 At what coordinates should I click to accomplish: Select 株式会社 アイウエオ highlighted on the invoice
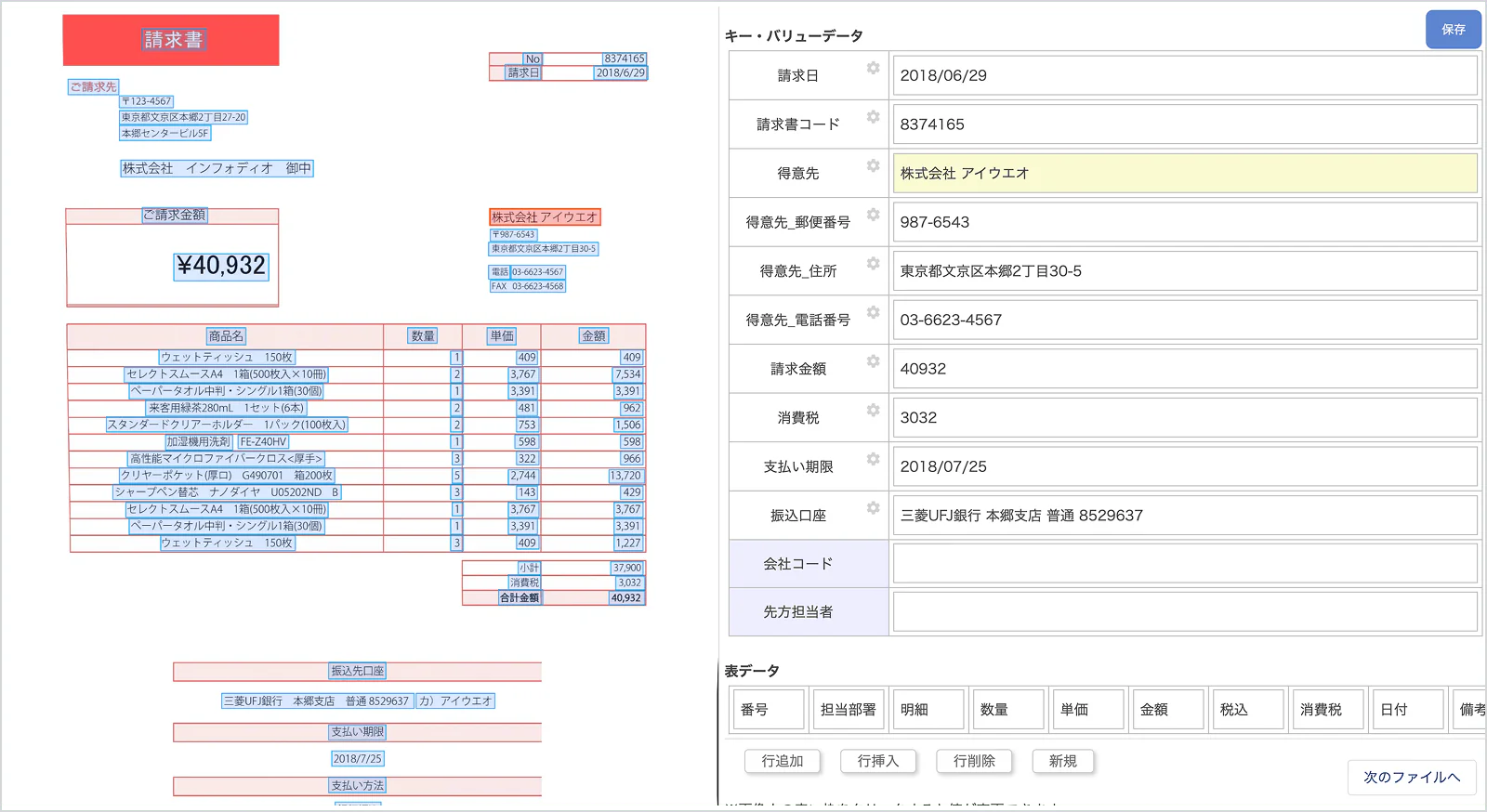coord(545,217)
